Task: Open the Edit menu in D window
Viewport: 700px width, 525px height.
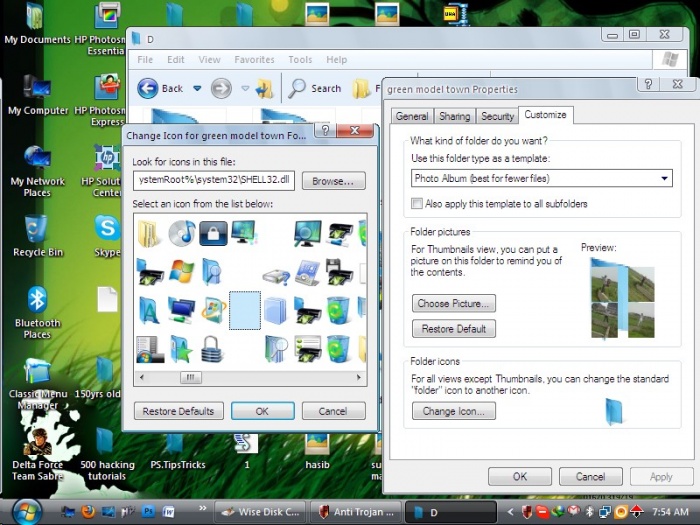Action: coord(175,59)
